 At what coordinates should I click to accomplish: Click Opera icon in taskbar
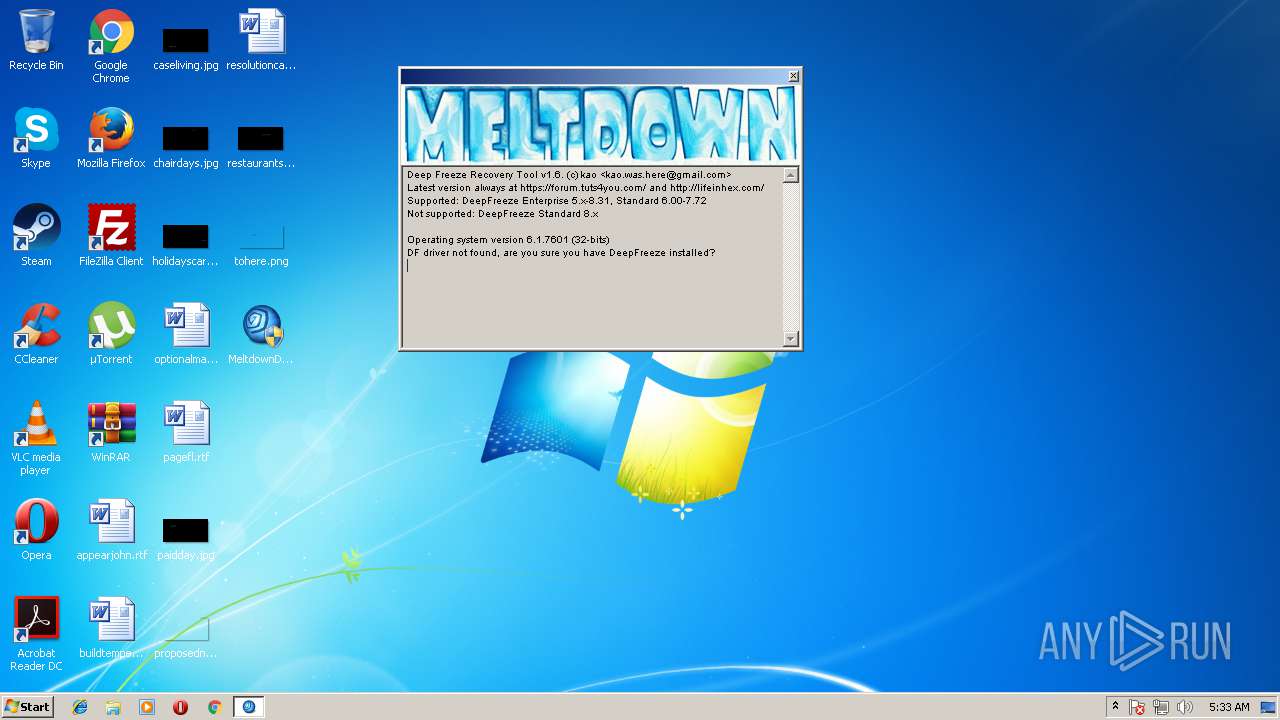point(180,707)
